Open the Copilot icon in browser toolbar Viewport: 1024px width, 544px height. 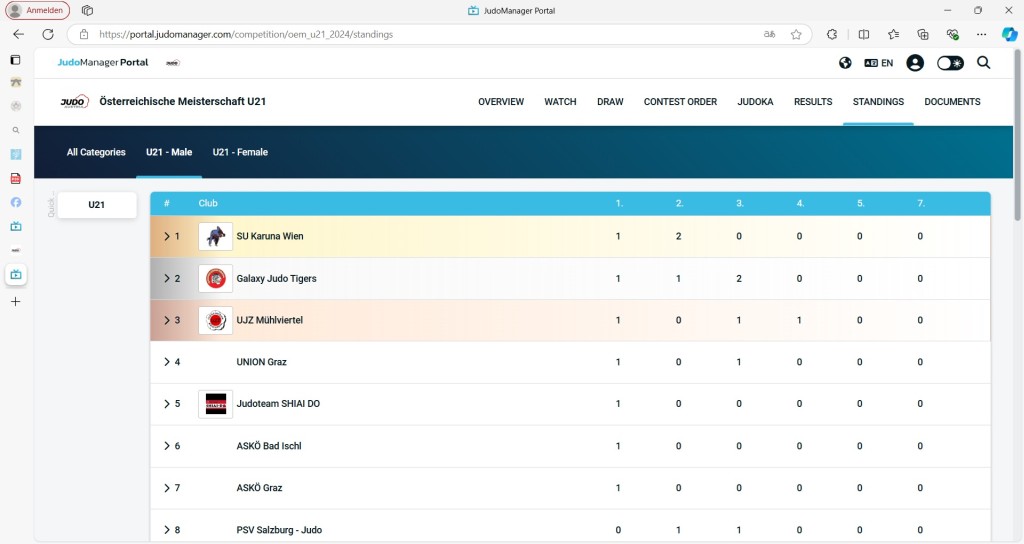point(1010,34)
